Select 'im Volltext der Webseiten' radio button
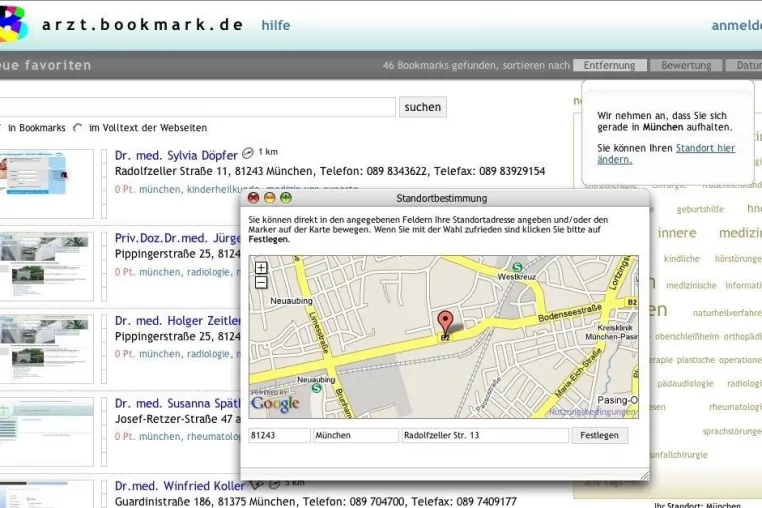Viewport: 762px width, 508px height. point(77,128)
